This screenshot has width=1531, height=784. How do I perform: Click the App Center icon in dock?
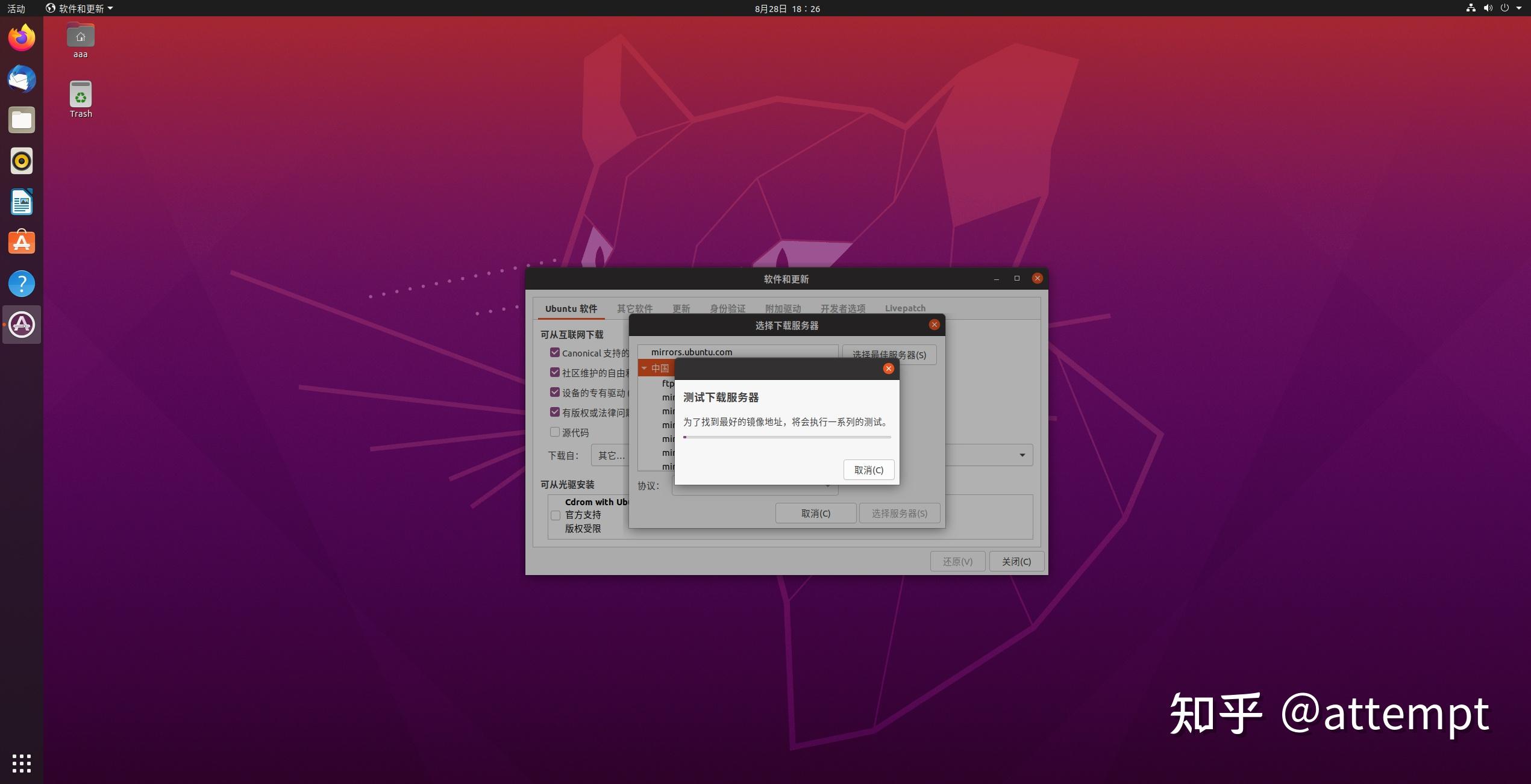pos(22,241)
